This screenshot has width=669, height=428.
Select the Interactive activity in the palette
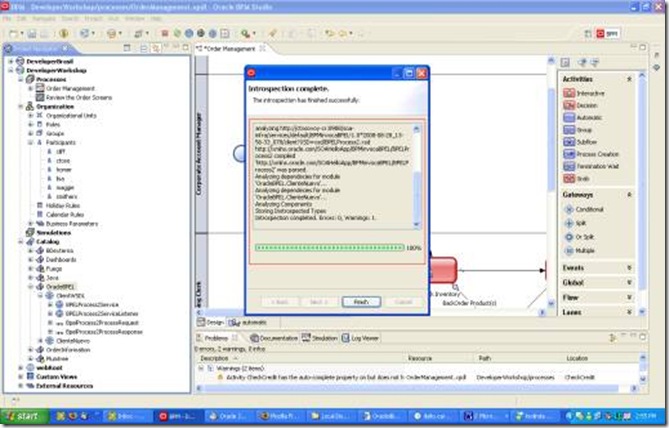(x=584, y=93)
